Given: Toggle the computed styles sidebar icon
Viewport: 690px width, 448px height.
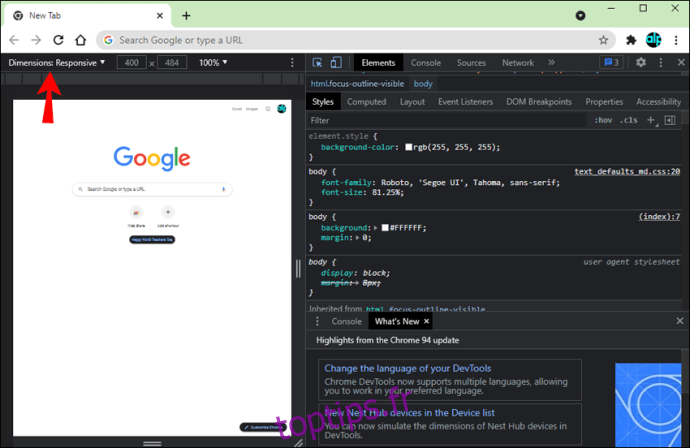Looking at the screenshot, I should click(670, 120).
